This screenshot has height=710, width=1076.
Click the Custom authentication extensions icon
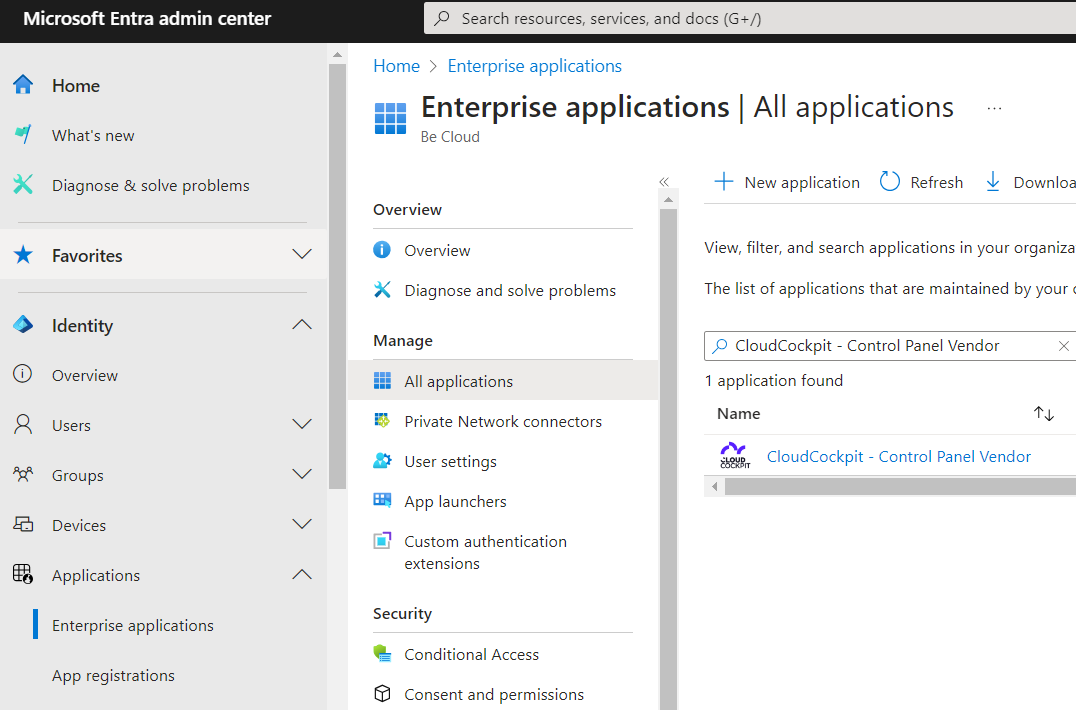coord(382,541)
